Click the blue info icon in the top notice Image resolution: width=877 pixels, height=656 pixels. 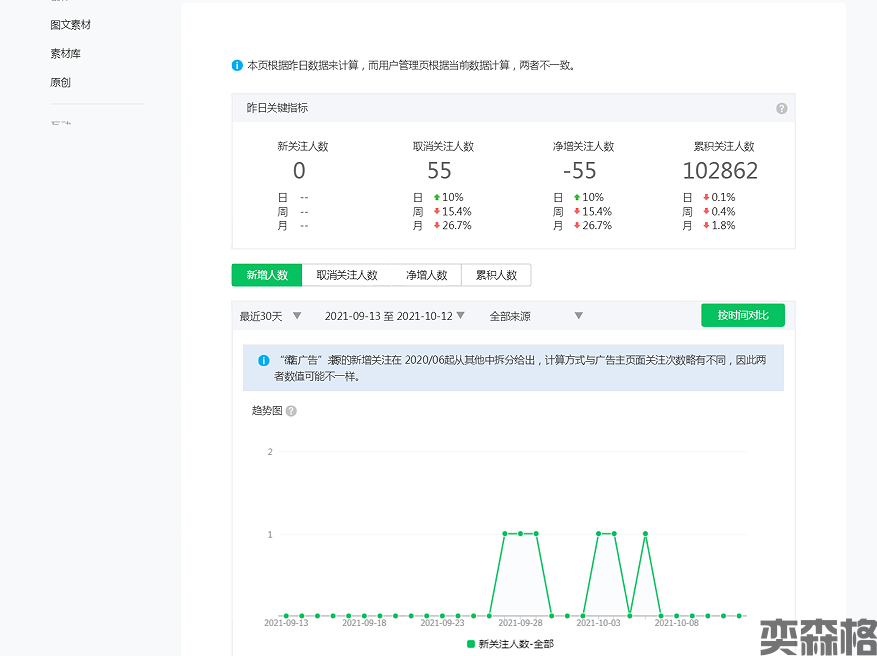(237, 65)
